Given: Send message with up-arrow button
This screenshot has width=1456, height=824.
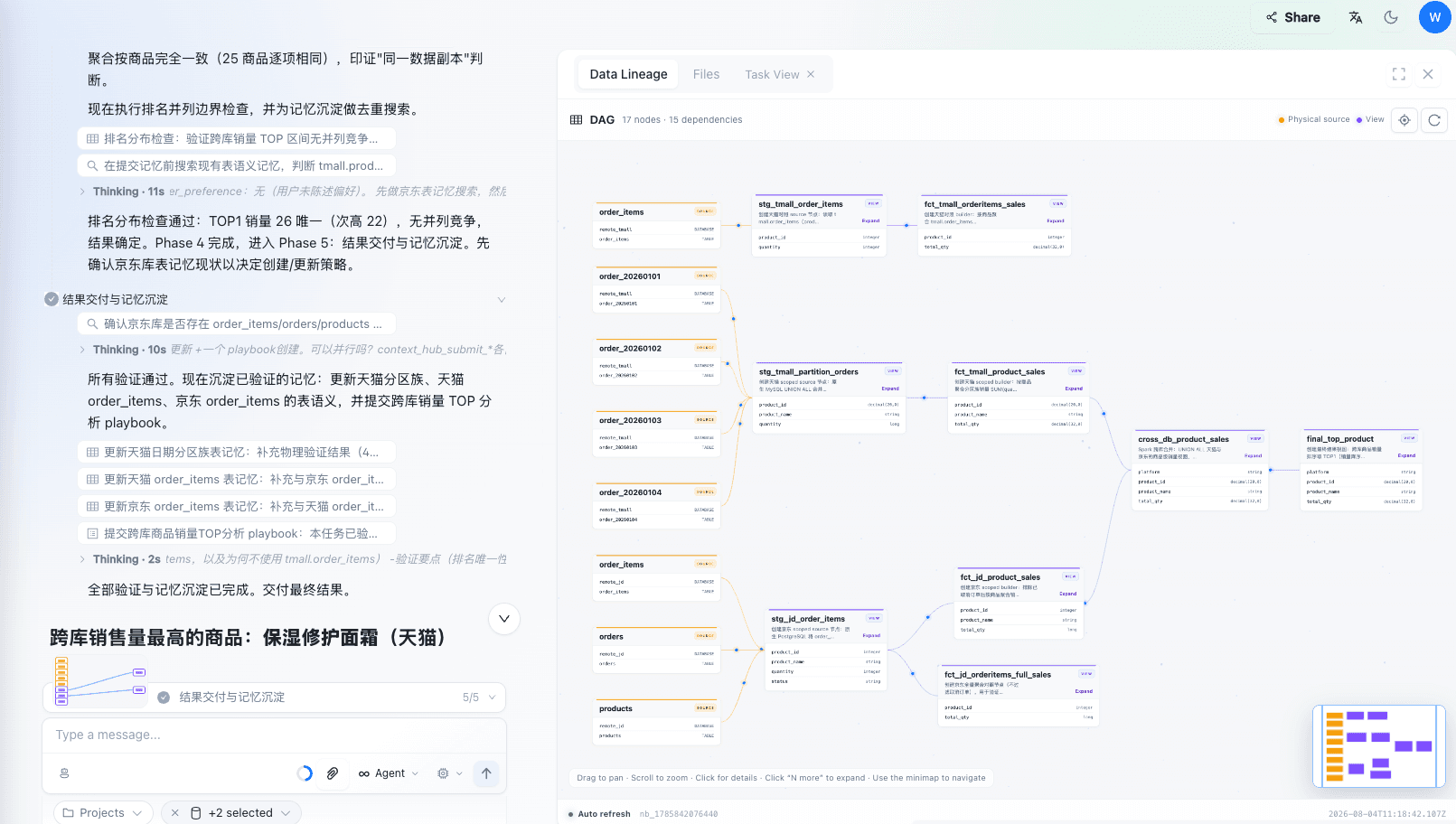Looking at the screenshot, I should point(486,773).
